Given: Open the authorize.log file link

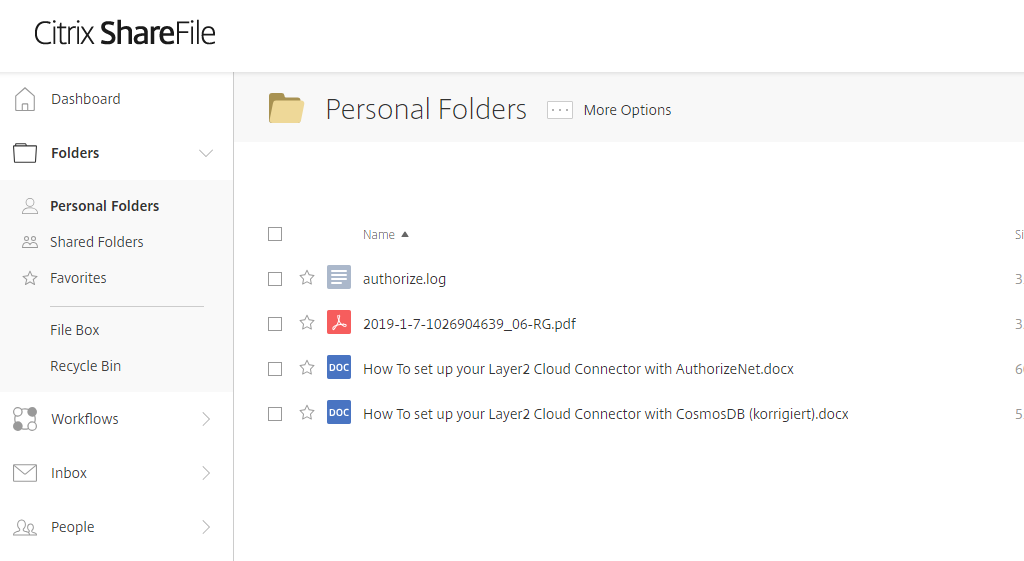Looking at the screenshot, I should [x=404, y=279].
